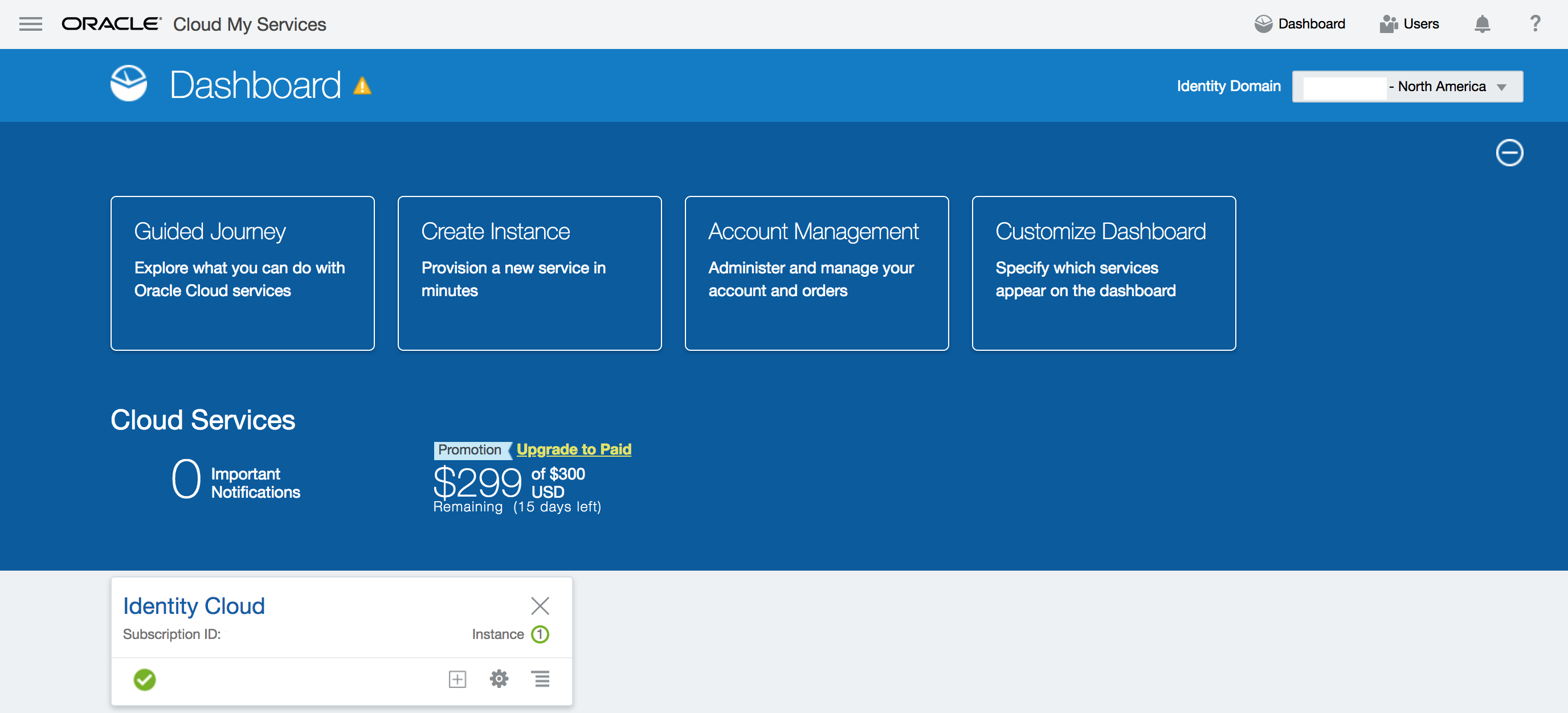1568x713 pixels.
Task: Select the Create Instance tile
Action: click(x=529, y=273)
